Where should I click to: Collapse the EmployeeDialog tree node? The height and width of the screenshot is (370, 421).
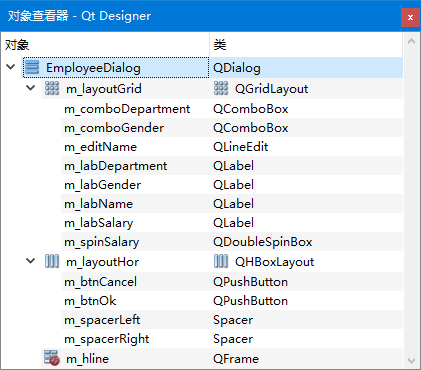(11, 67)
